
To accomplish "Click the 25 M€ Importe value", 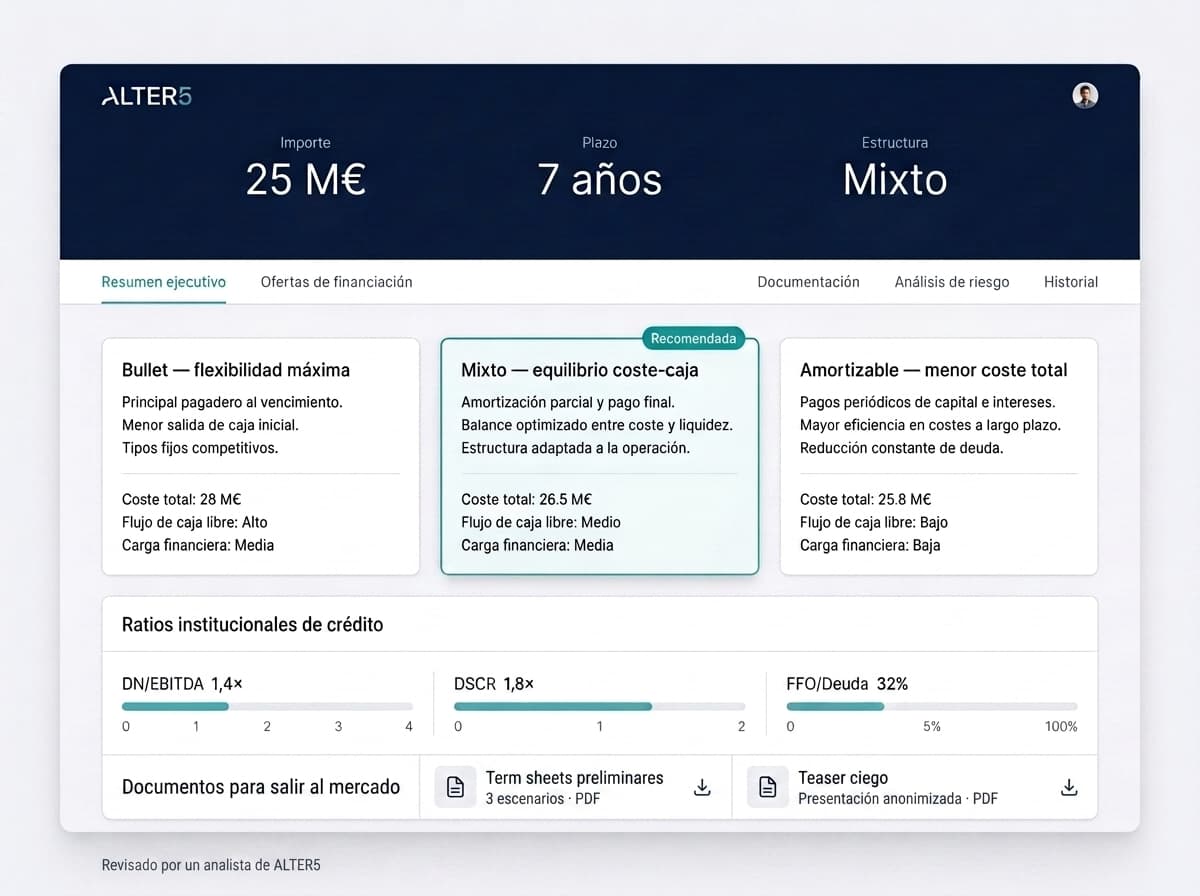I will (305, 180).
